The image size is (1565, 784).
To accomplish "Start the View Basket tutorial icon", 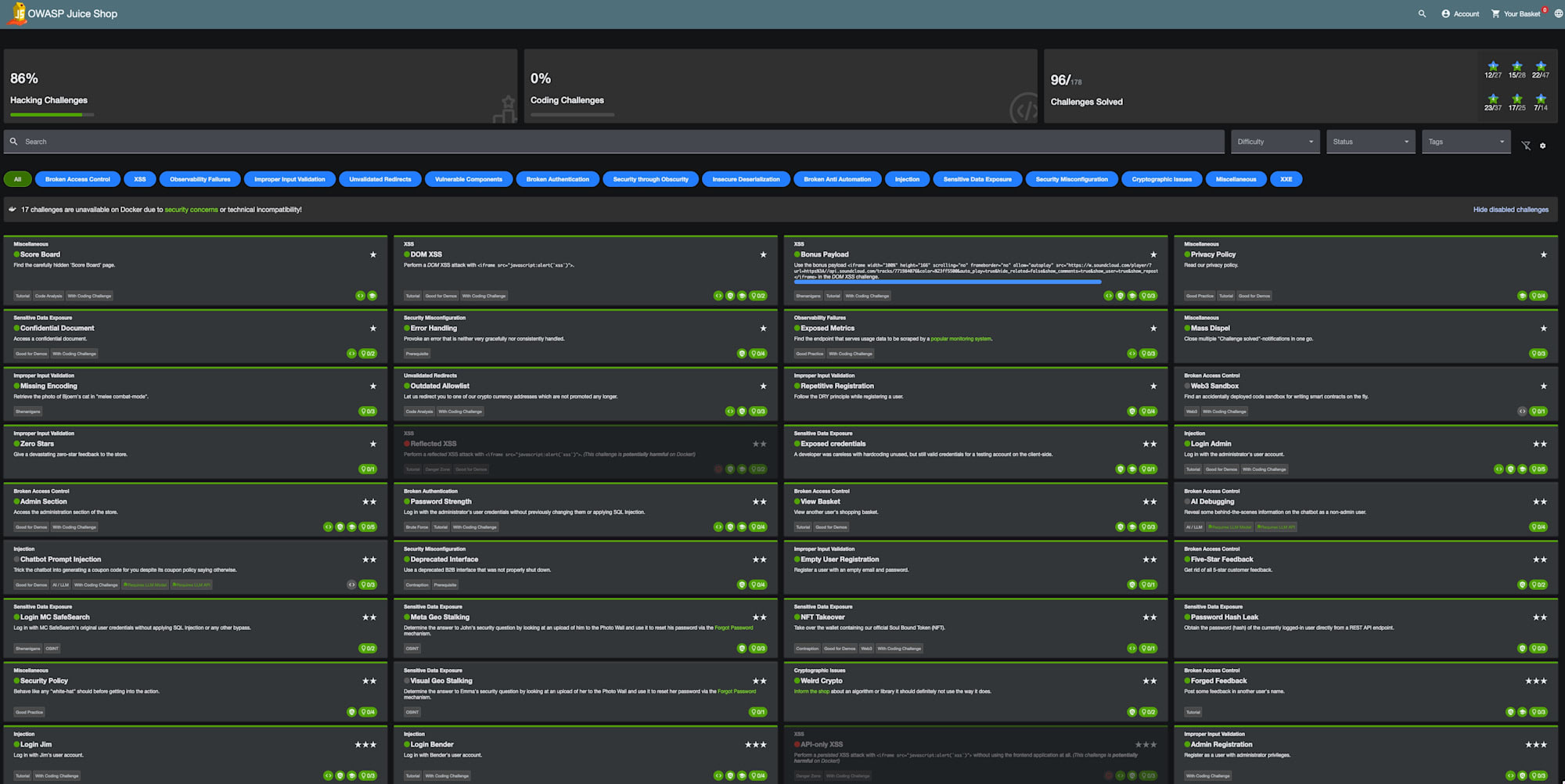I will pos(1131,527).
